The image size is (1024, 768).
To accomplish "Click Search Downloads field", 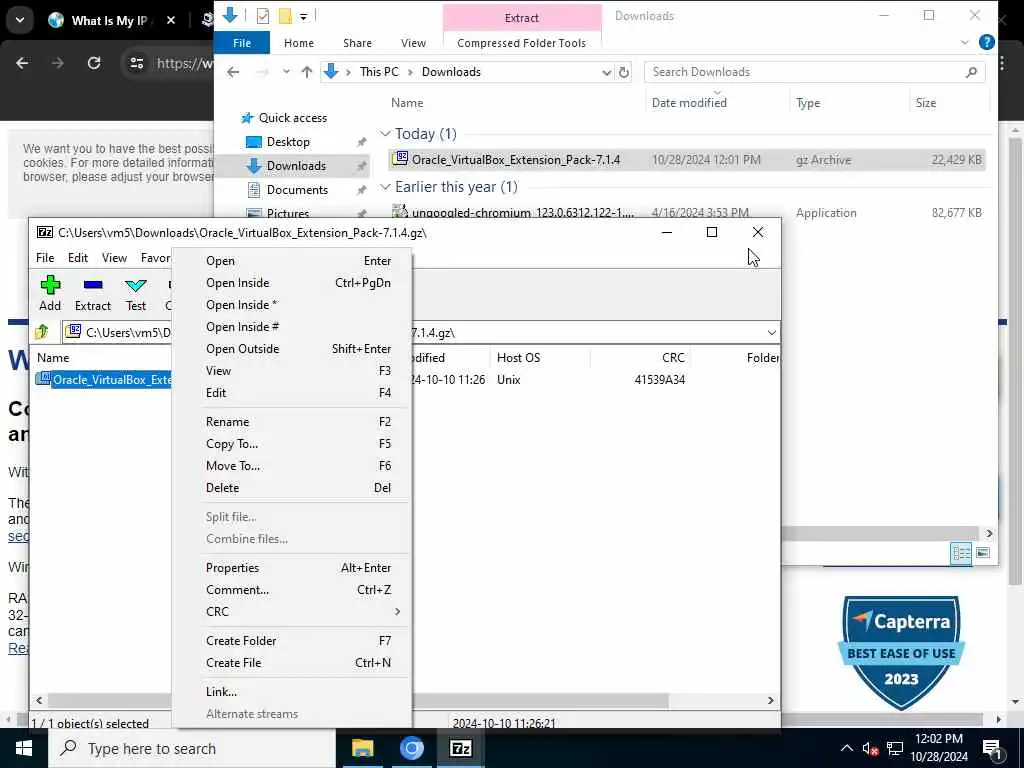I will coord(814,72).
